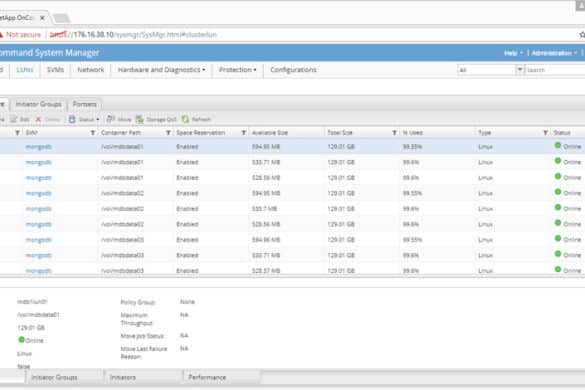The image size is (585, 390).
Task: Close the NetApp OnCommand browser tab
Action: (42, 18)
